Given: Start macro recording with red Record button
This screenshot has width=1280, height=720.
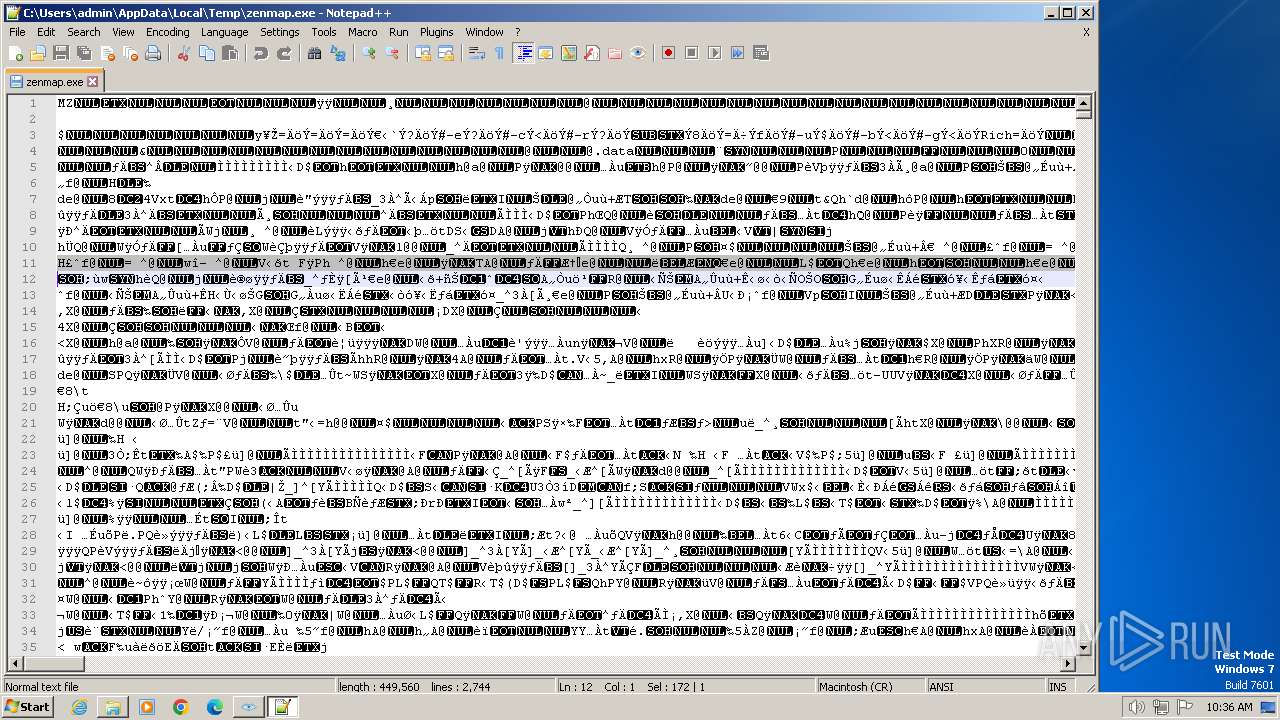Looking at the screenshot, I should pyautogui.click(x=668, y=53).
